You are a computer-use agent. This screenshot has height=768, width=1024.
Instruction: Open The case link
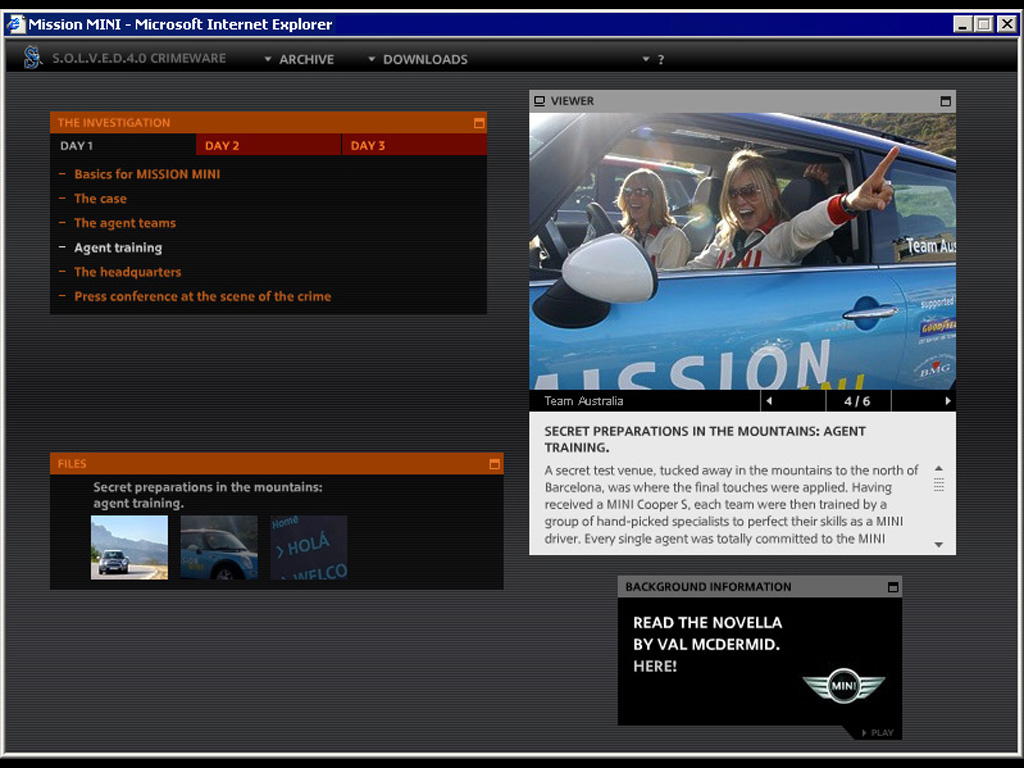point(100,199)
